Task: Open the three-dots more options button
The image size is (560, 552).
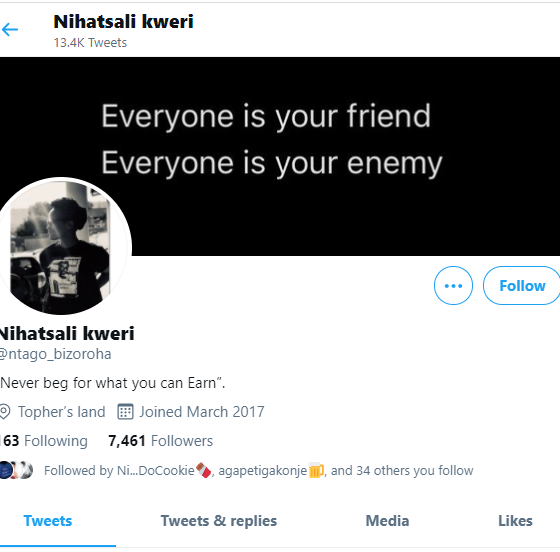Action: pyautogui.click(x=453, y=285)
